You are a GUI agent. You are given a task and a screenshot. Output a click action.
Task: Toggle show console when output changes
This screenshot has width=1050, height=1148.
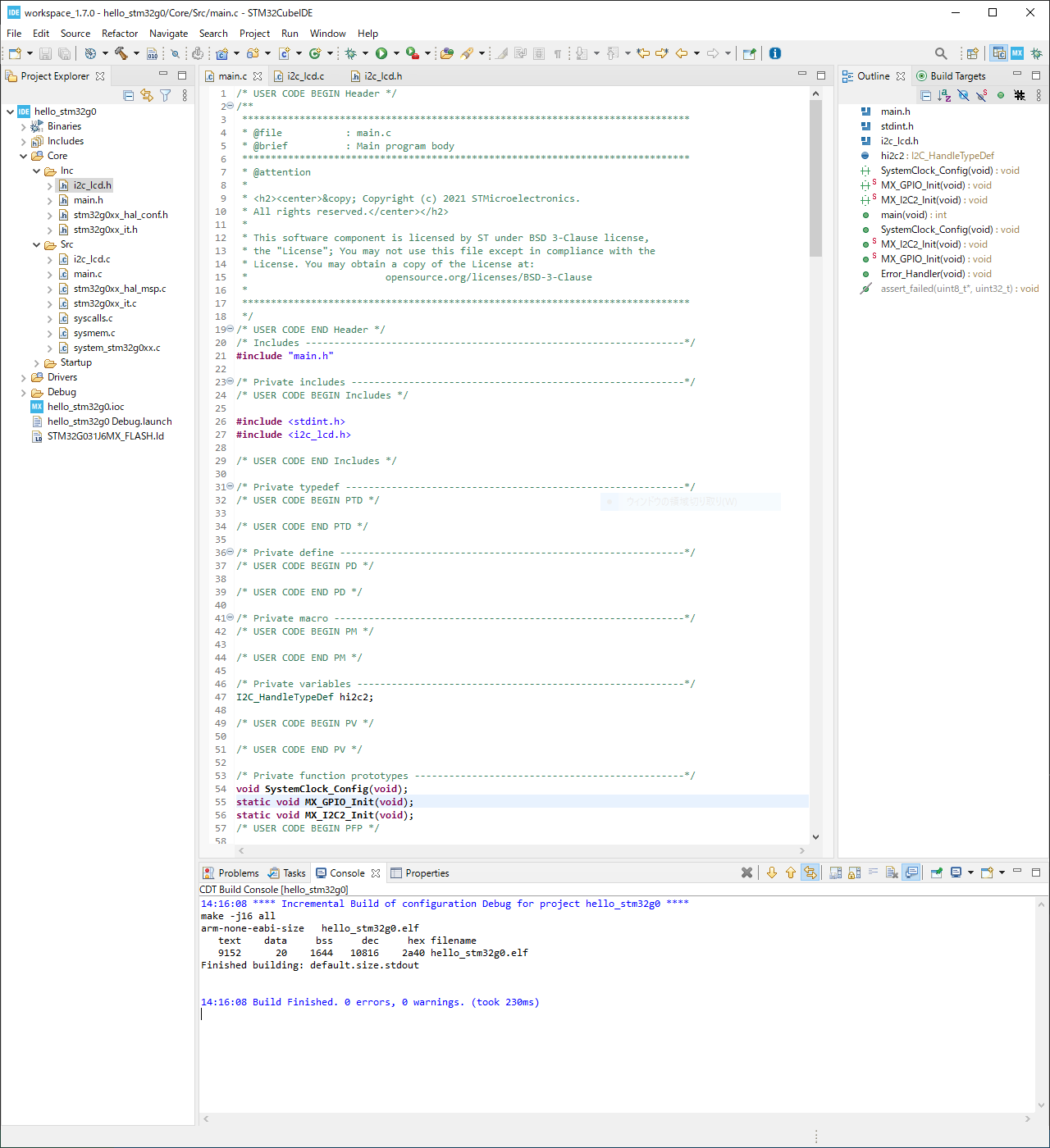[911, 872]
